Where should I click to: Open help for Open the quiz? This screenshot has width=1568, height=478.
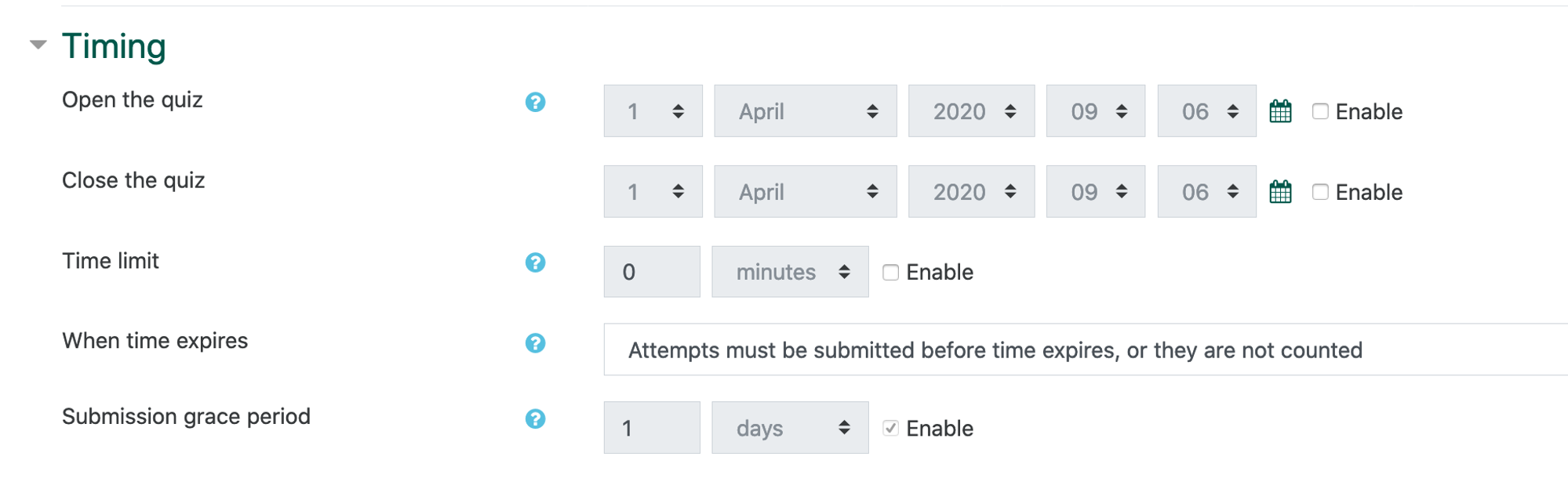point(537,102)
